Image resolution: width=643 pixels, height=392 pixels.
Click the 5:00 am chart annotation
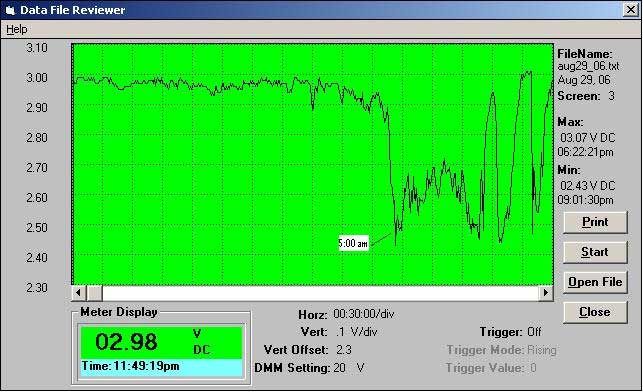(353, 243)
